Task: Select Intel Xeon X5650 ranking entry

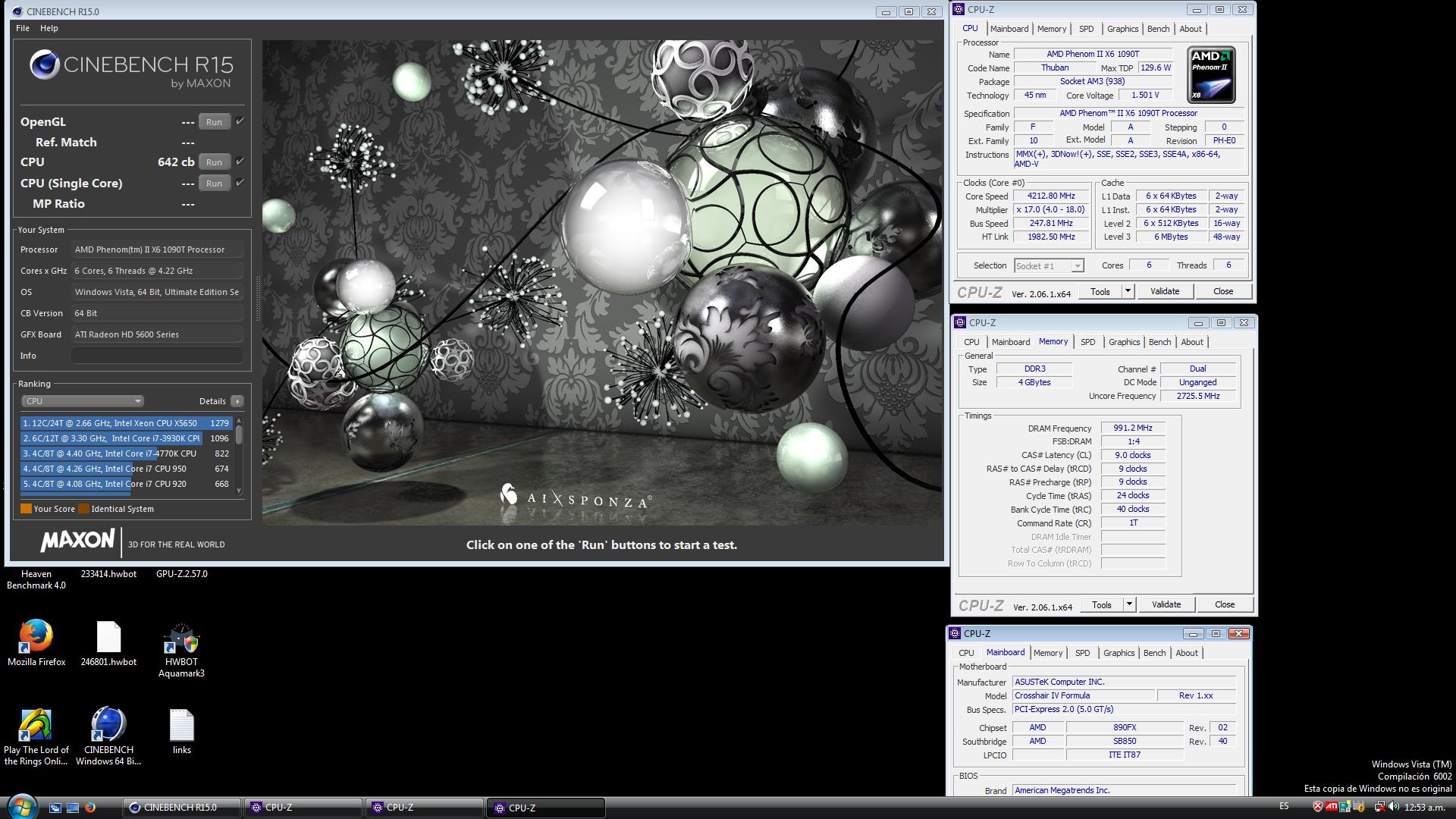Action: (126, 423)
